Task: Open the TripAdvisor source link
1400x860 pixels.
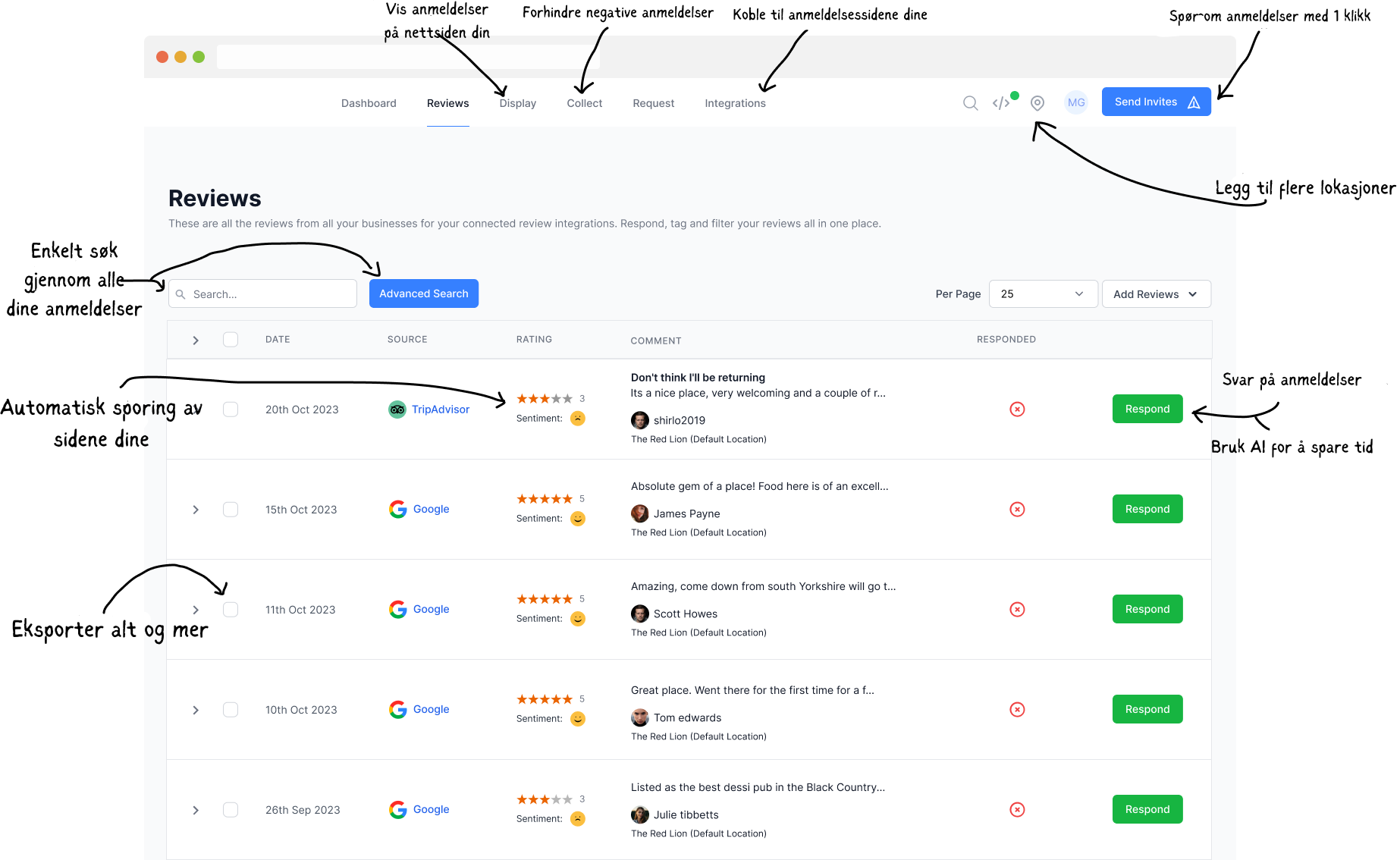Action: click(x=441, y=410)
